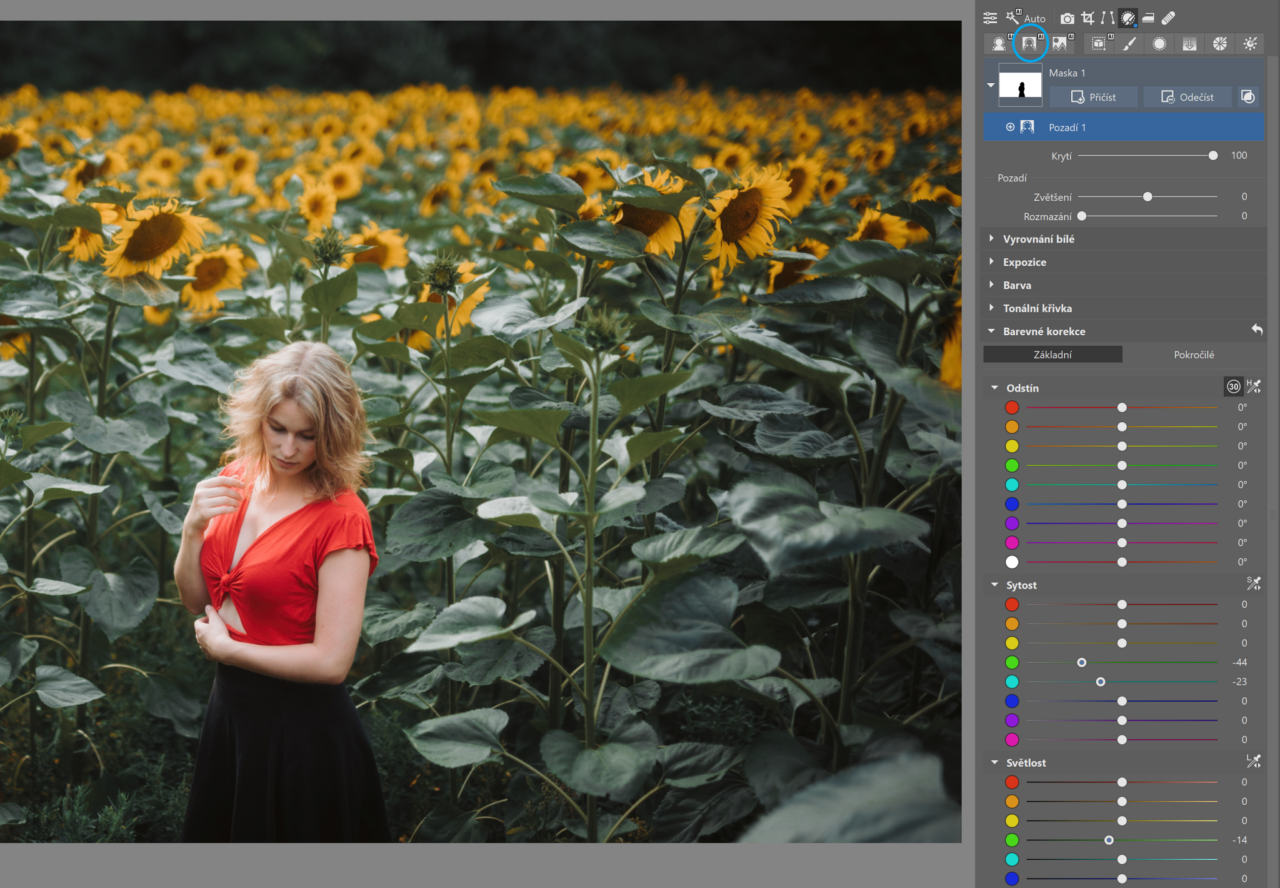Toggle the 30-degree hue step button
Viewport: 1280px width, 888px height.
(1233, 387)
